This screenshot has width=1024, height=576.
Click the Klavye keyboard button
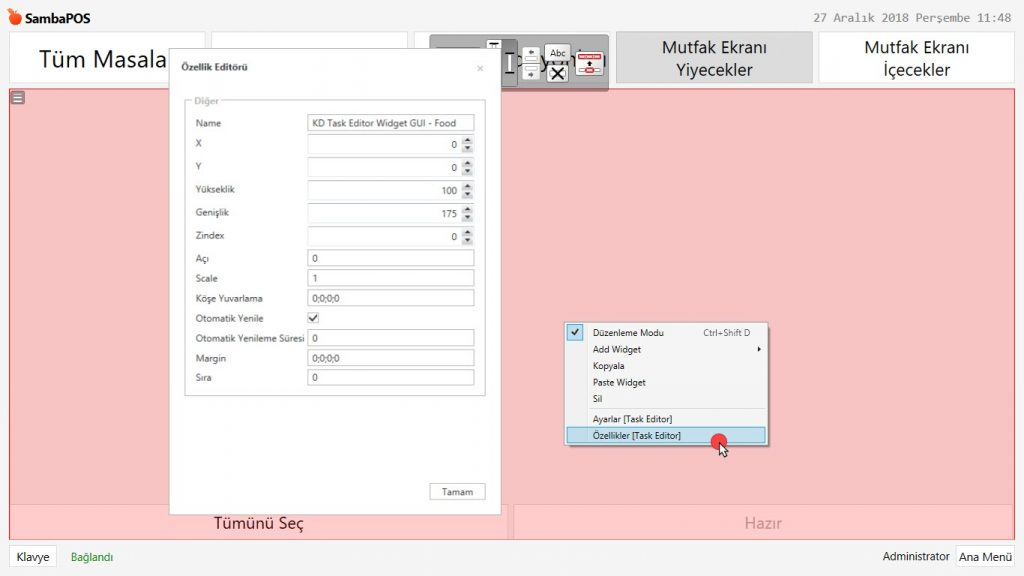pos(33,557)
